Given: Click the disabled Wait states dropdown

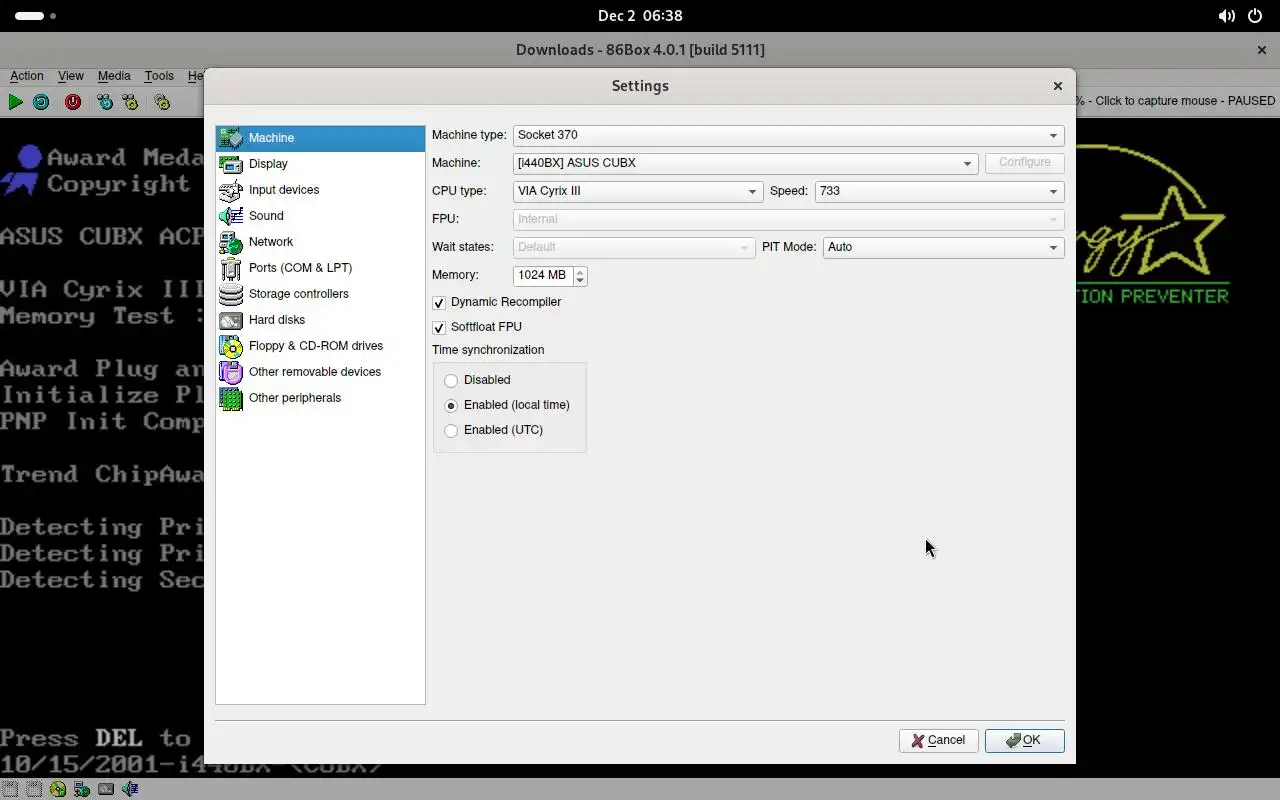Looking at the screenshot, I should point(634,247).
